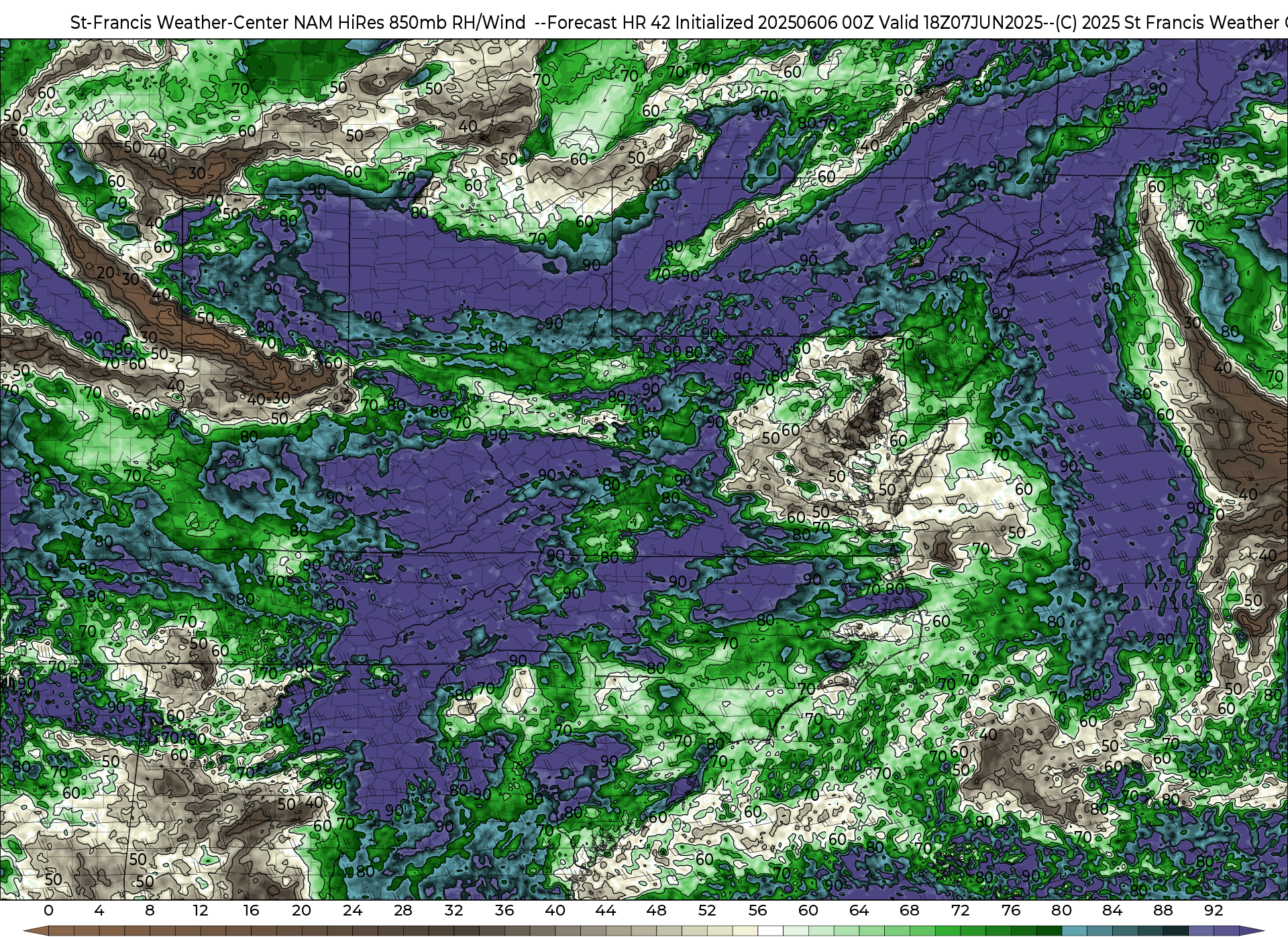Click the '60' tick label on the legend
This screenshot has width=1288, height=939.
point(808,910)
